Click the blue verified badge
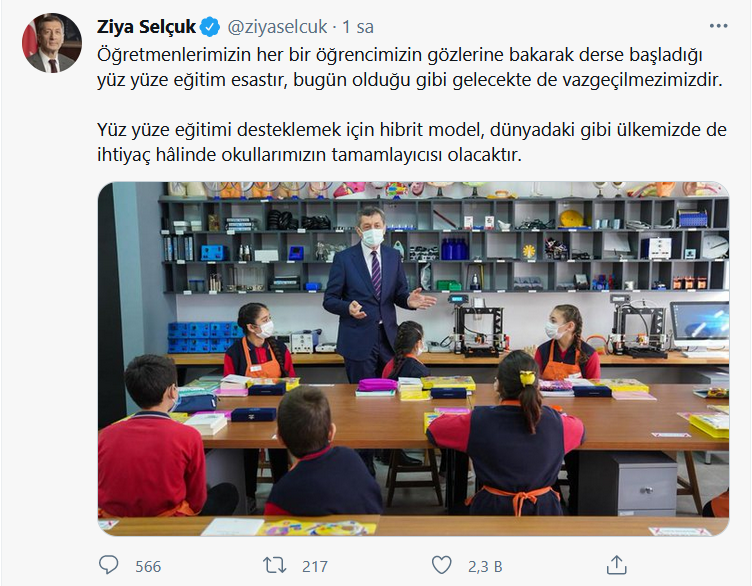 tap(210, 27)
